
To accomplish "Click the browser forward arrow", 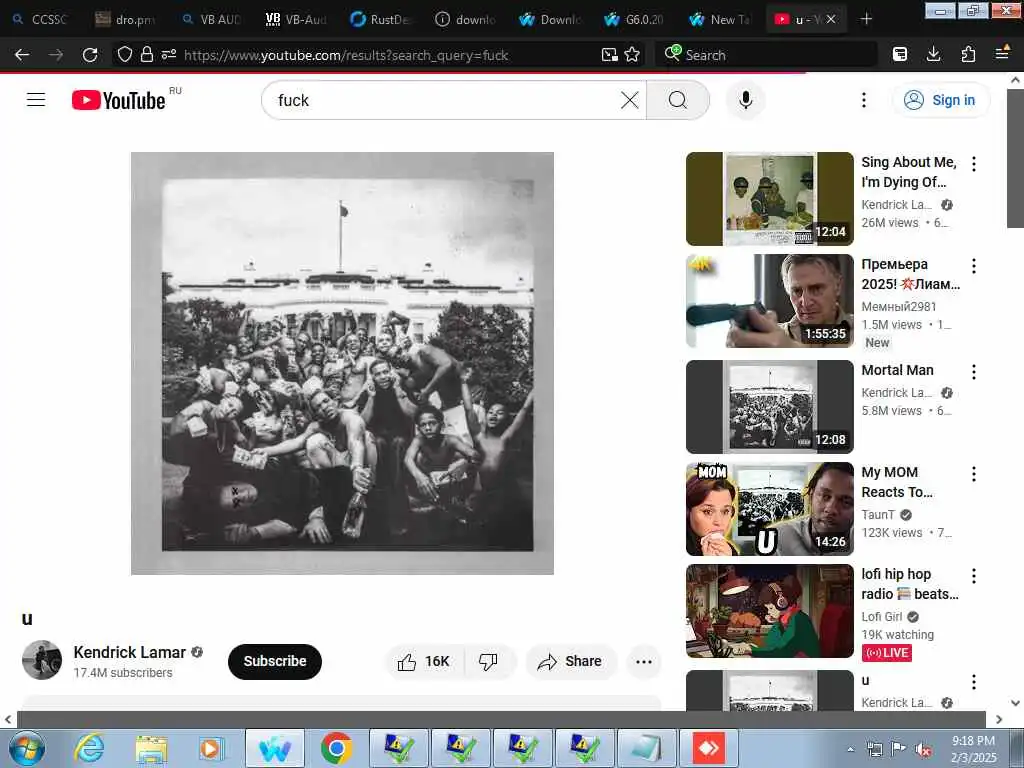I will click(56, 55).
